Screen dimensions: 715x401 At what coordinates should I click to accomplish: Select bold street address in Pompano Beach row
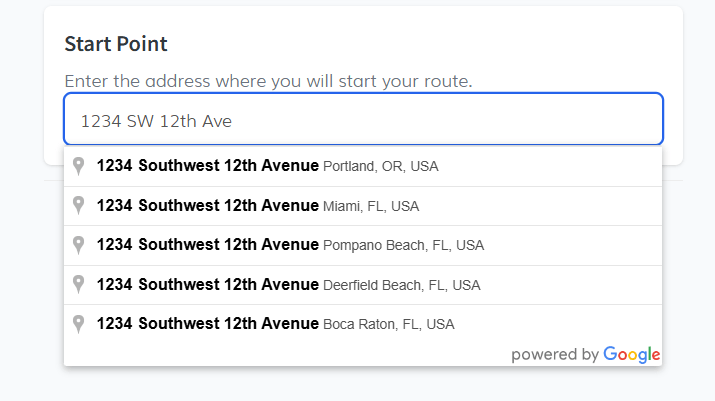pyautogui.click(x=207, y=245)
